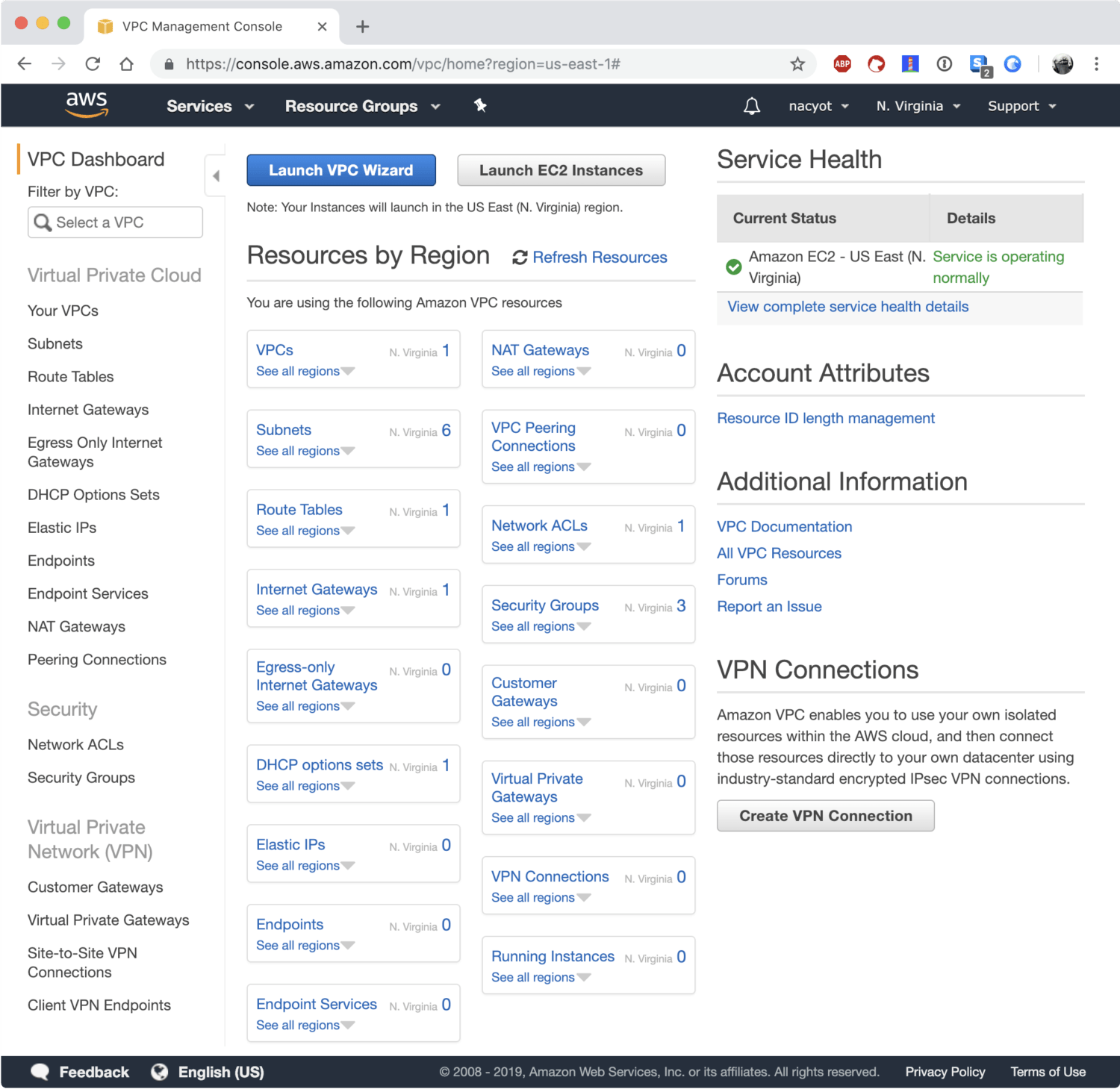
Task: Open Subnets in sidebar
Action: [55, 343]
